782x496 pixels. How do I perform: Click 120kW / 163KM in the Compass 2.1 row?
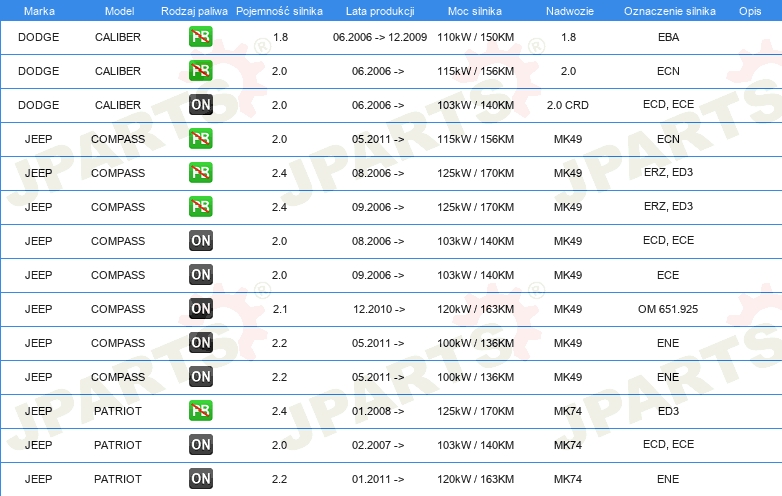[475, 309]
